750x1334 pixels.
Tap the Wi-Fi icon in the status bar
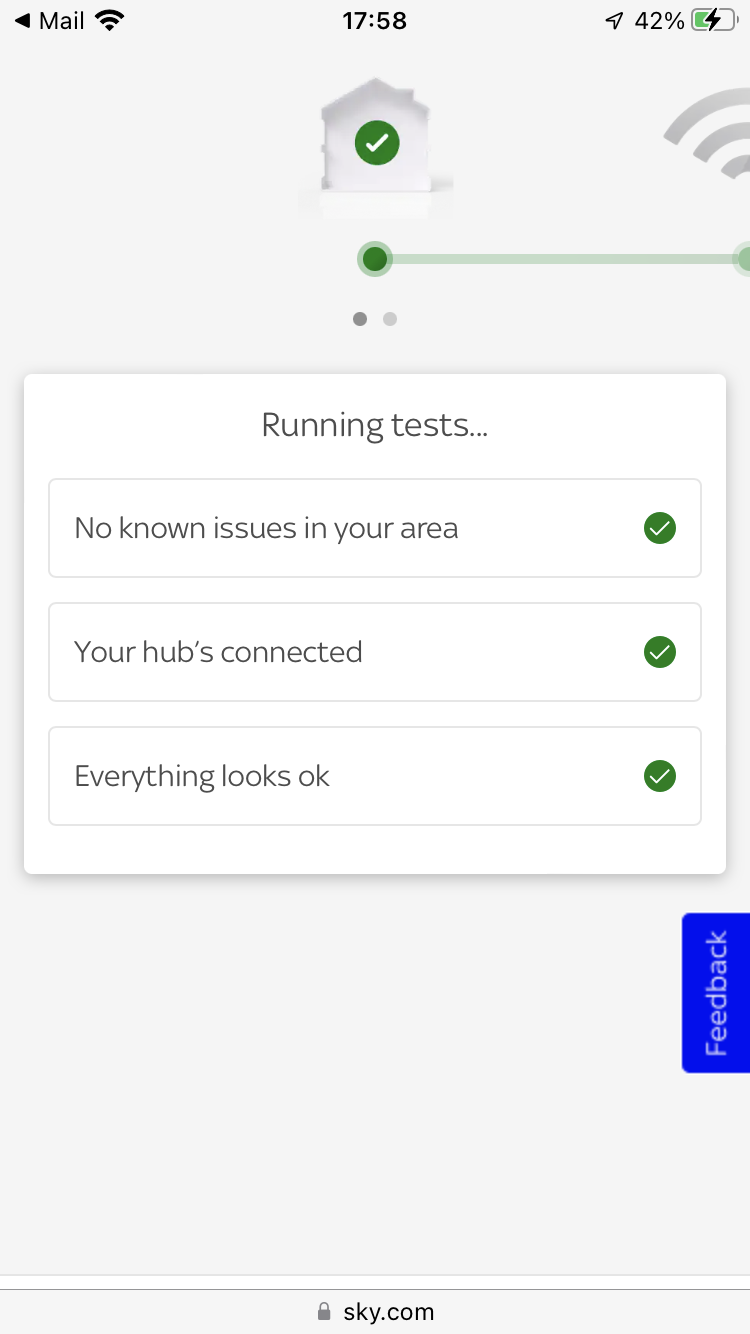(110, 20)
